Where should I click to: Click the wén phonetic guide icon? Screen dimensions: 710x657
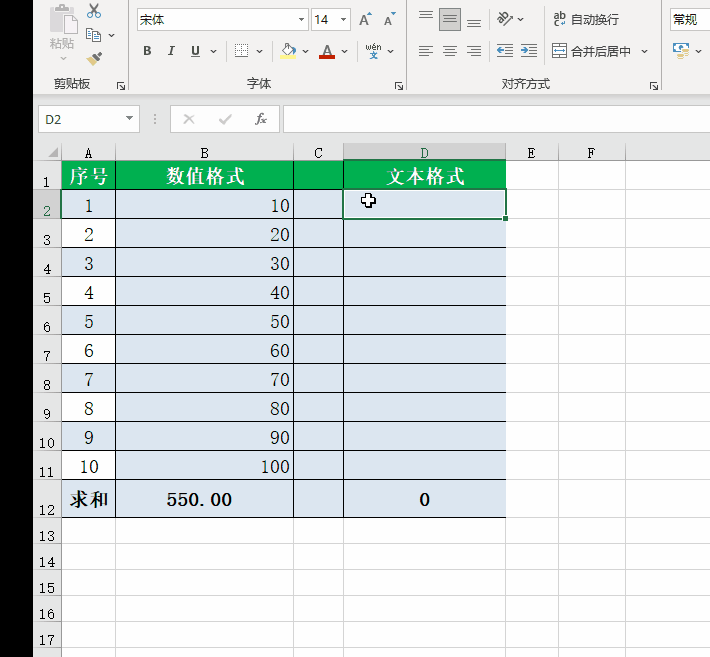373,51
